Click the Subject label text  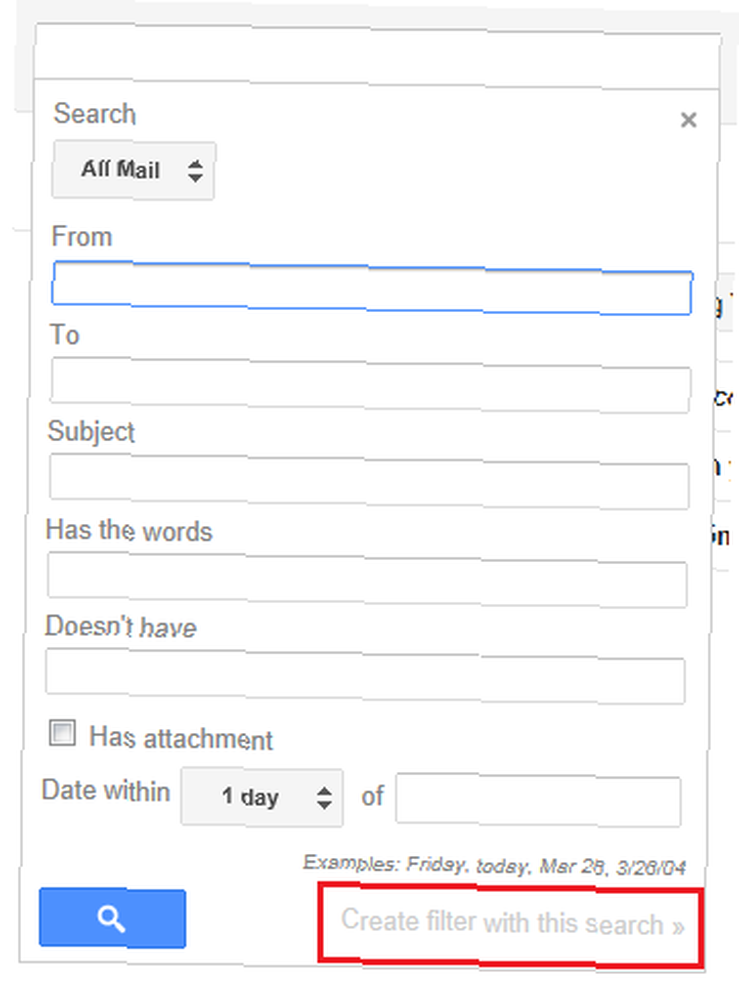coord(91,432)
